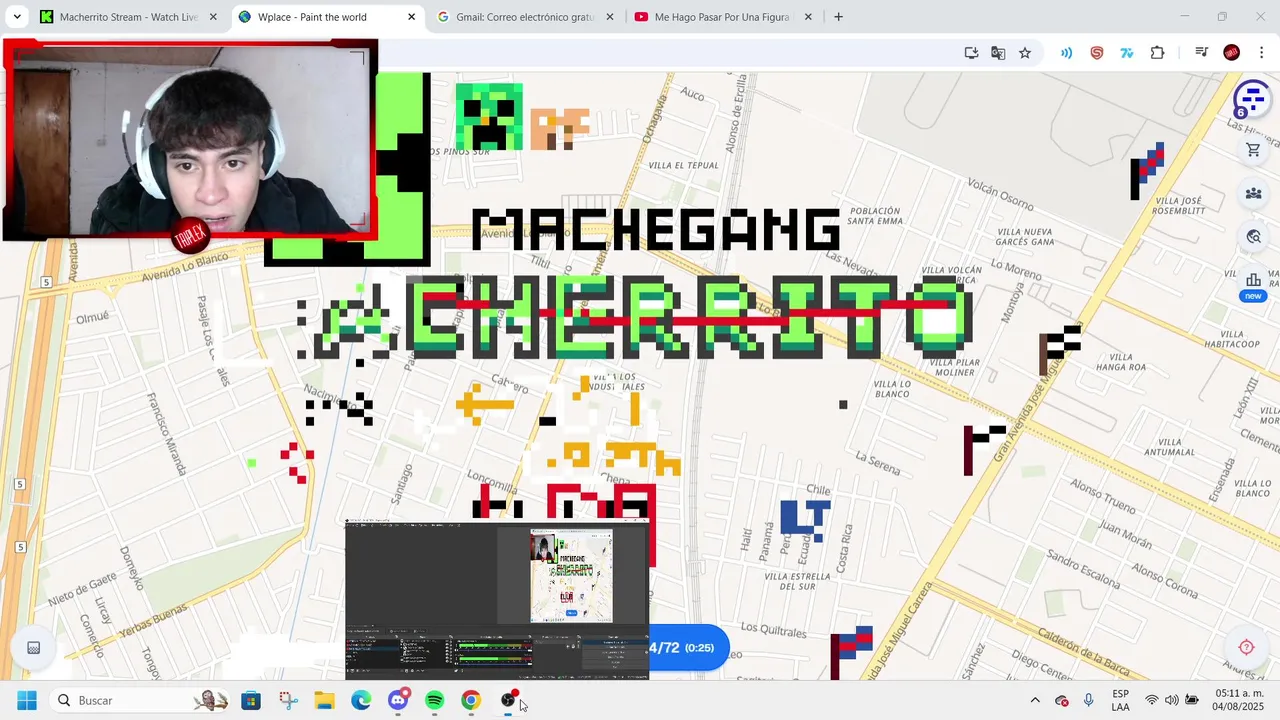Open the Chrome three-dot menu
Screen dimensions: 1280x720
coord(1261,53)
